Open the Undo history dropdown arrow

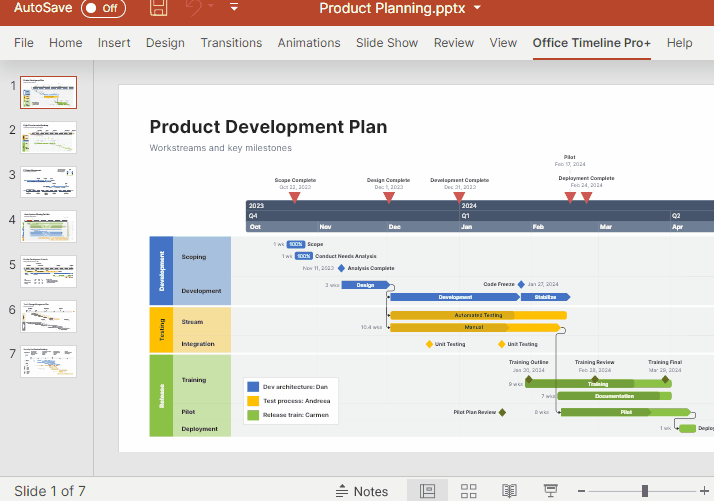(x=211, y=6)
